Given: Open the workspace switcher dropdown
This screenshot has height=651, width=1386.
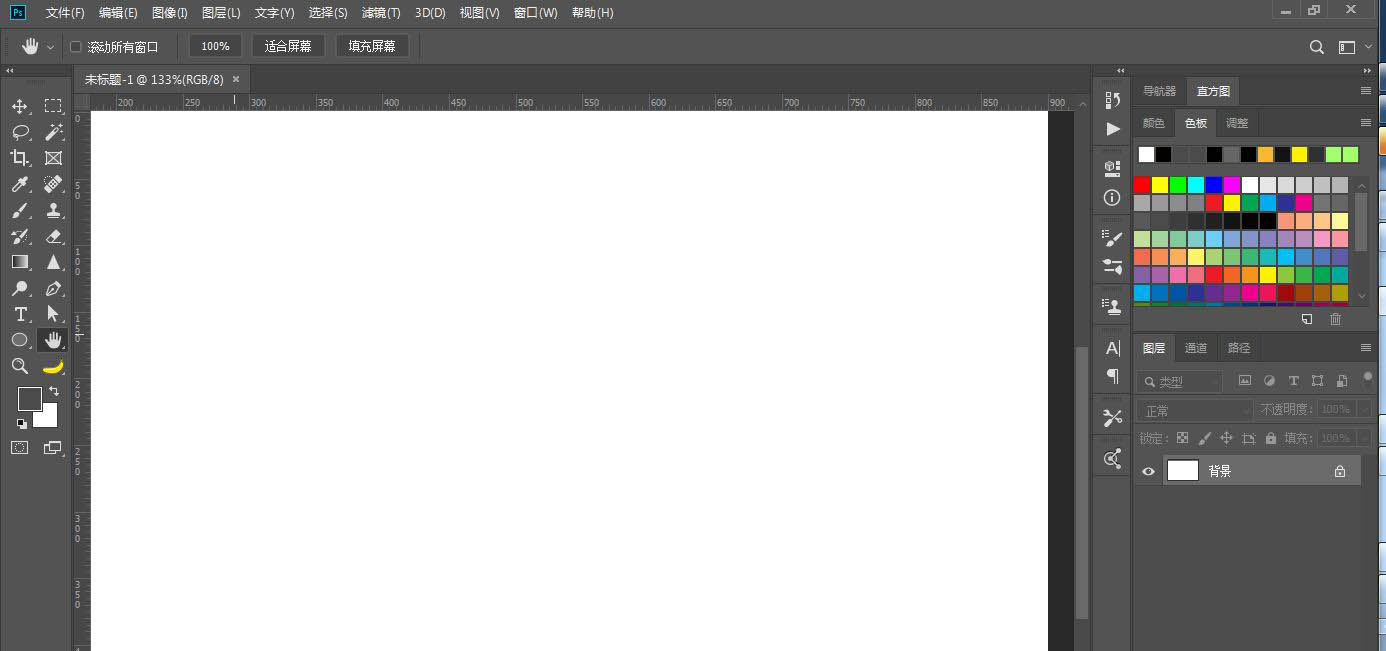Looking at the screenshot, I should tap(1355, 47).
